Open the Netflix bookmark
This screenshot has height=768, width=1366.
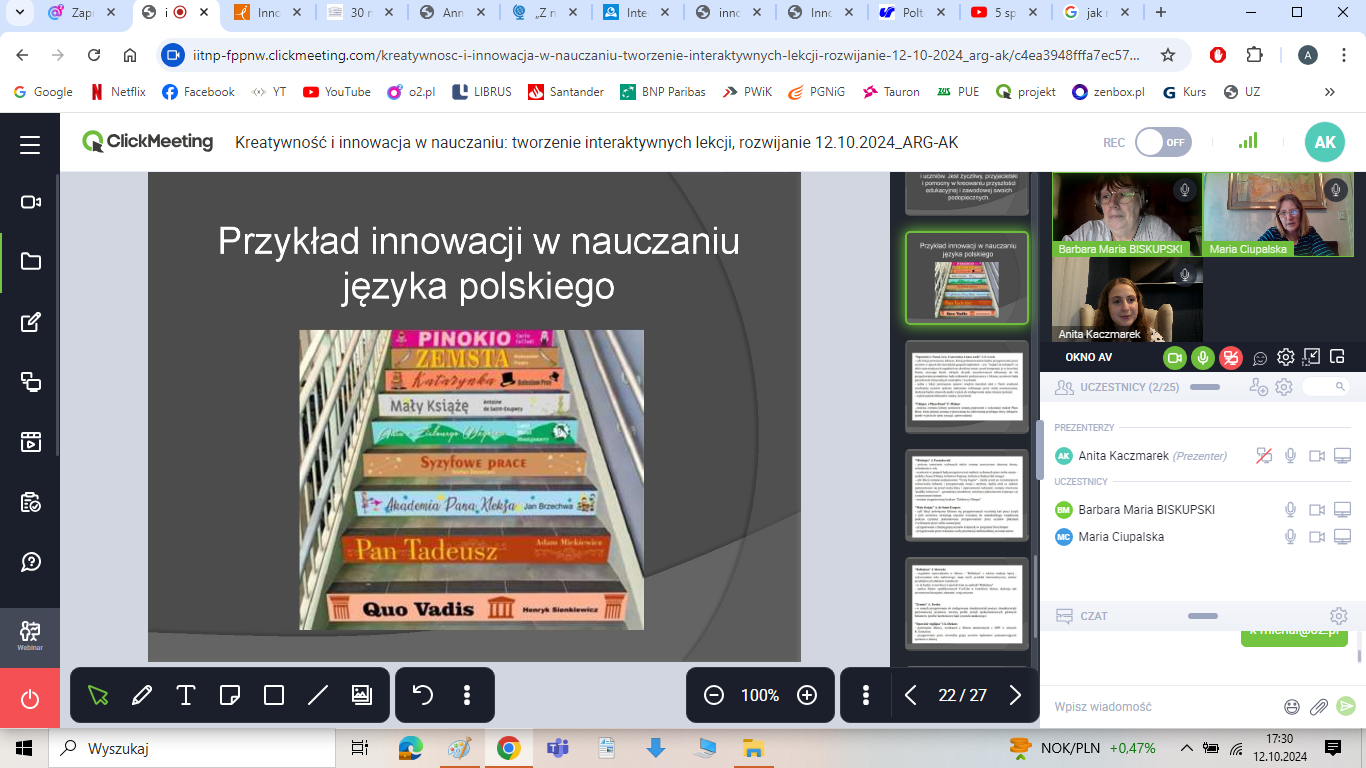(118, 91)
